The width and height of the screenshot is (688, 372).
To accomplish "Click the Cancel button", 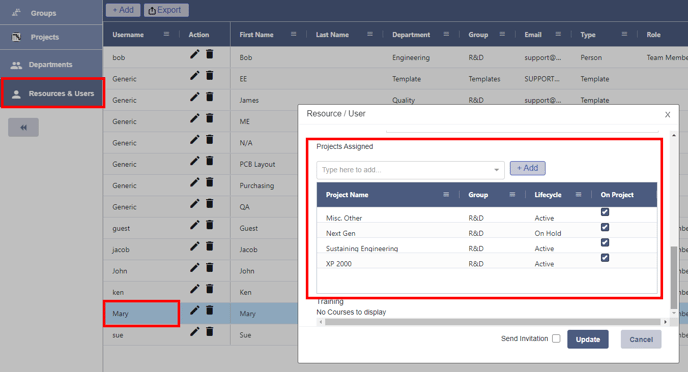I will 641,339.
